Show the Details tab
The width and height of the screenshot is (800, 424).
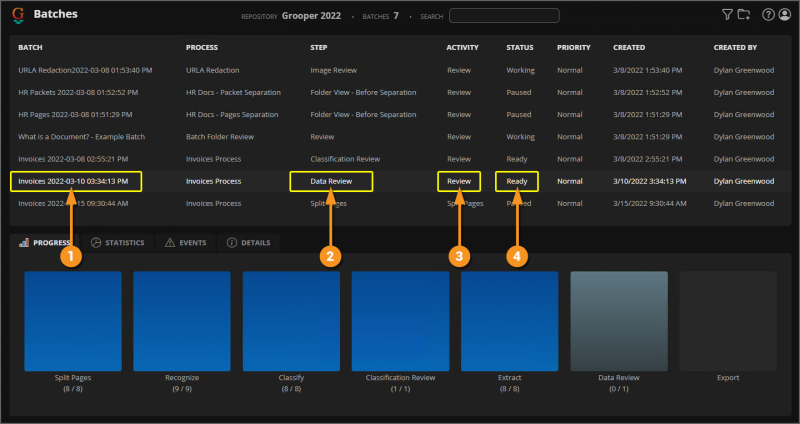click(x=249, y=243)
